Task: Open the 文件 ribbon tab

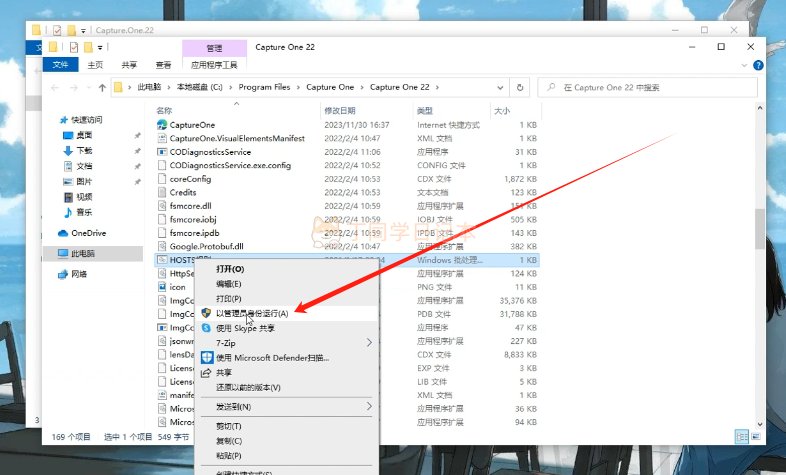Action: (60, 65)
